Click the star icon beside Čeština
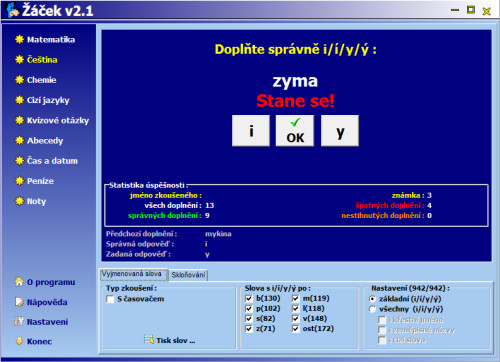Viewport: 500px width, 362px height. (x=19, y=60)
